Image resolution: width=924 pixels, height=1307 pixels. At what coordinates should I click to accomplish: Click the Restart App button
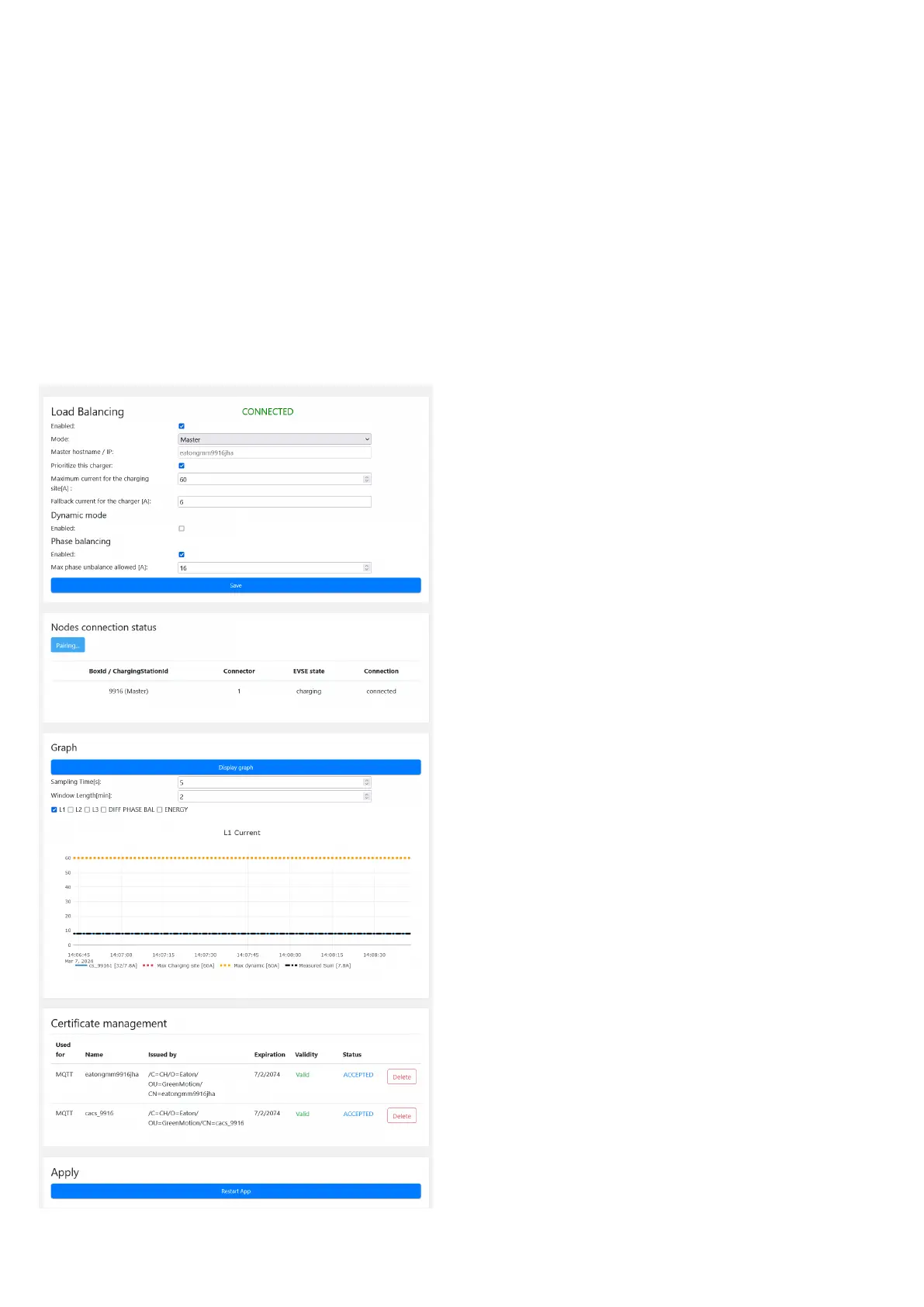(x=236, y=1191)
